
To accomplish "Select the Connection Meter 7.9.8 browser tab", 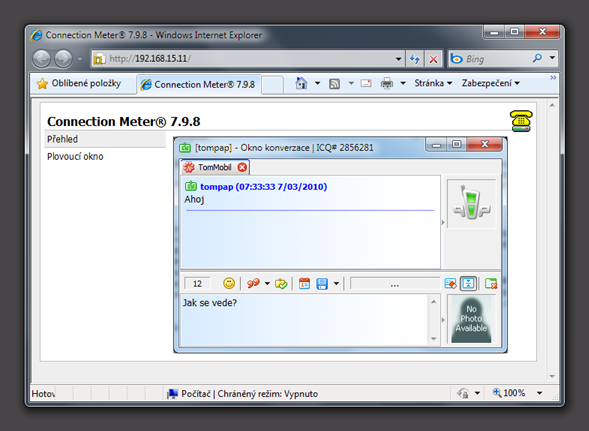I will [x=198, y=84].
